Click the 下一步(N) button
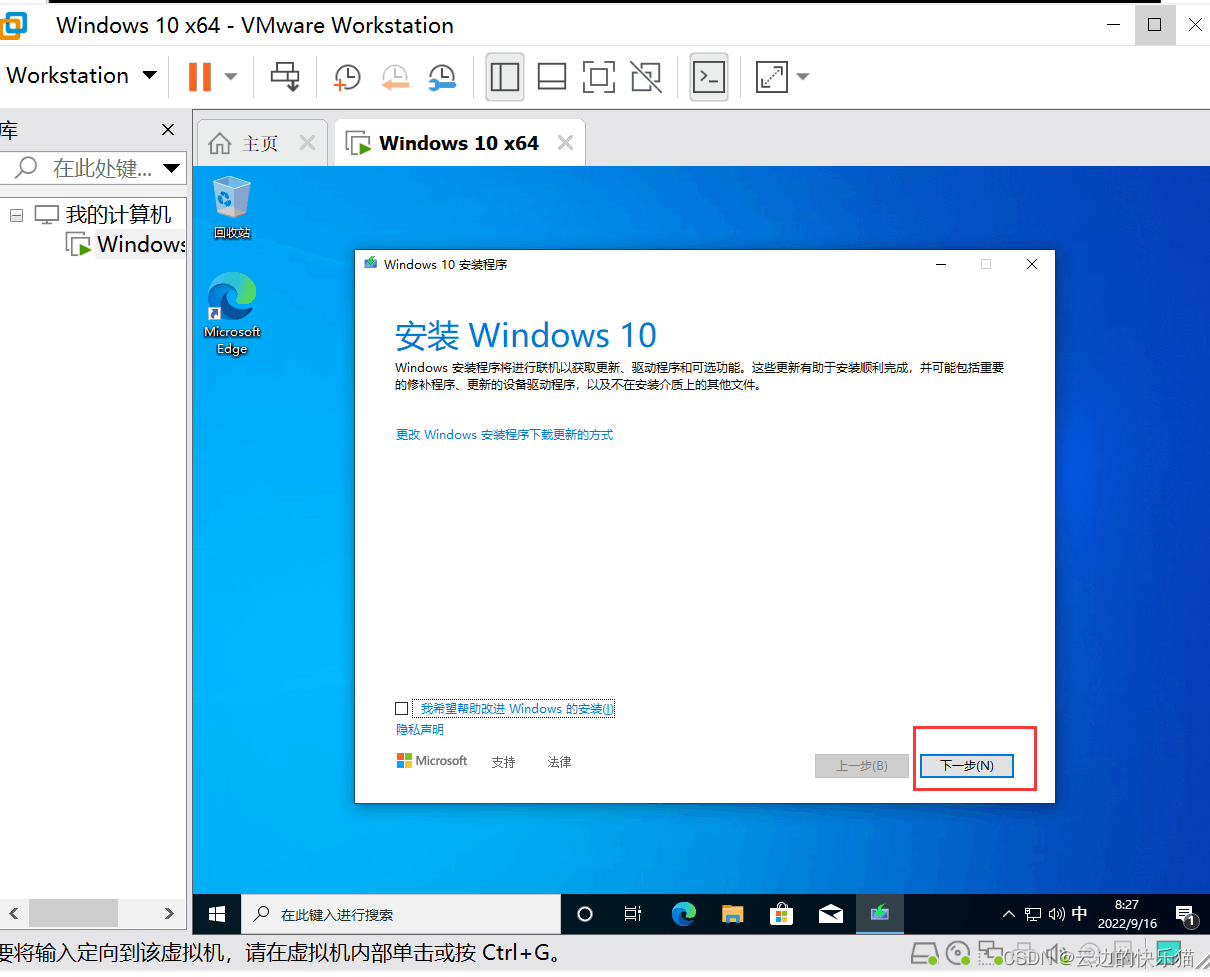Screen dimensions: 1210x977 pyautogui.click(x=967, y=766)
